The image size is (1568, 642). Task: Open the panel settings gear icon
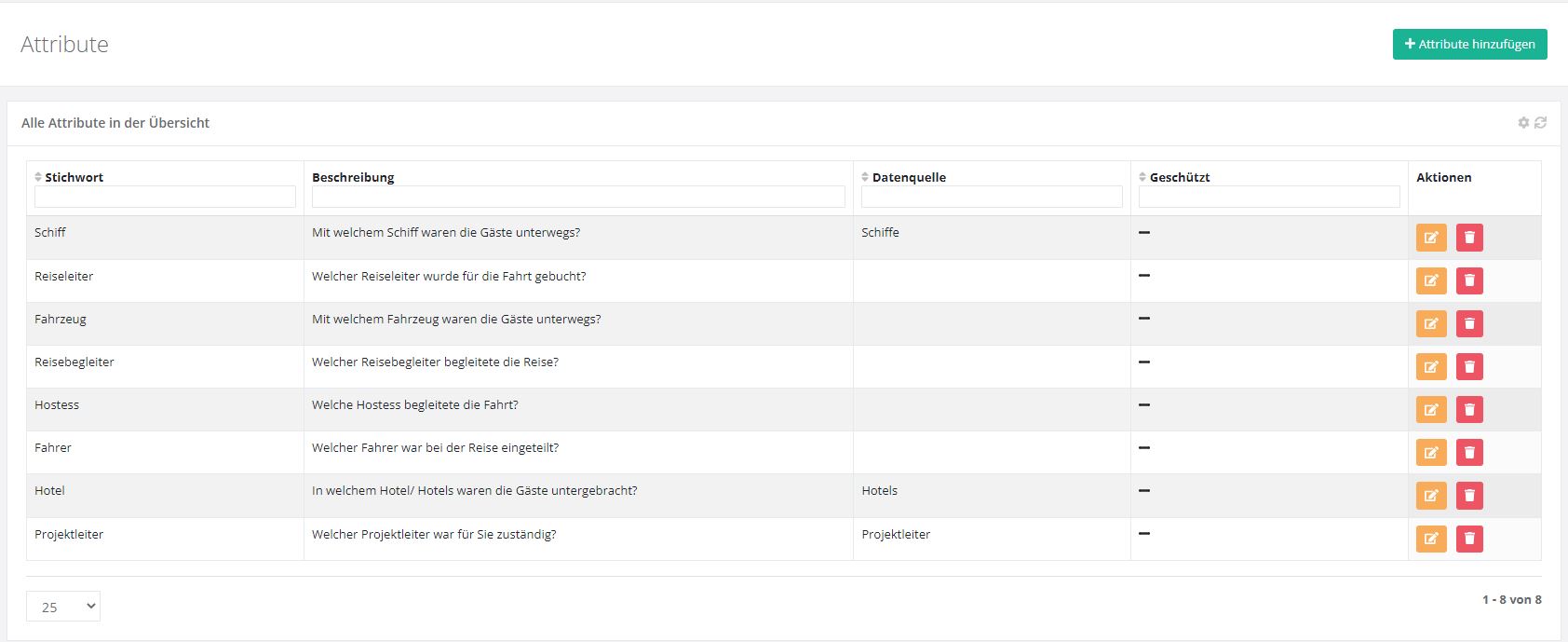(x=1523, y=123)
